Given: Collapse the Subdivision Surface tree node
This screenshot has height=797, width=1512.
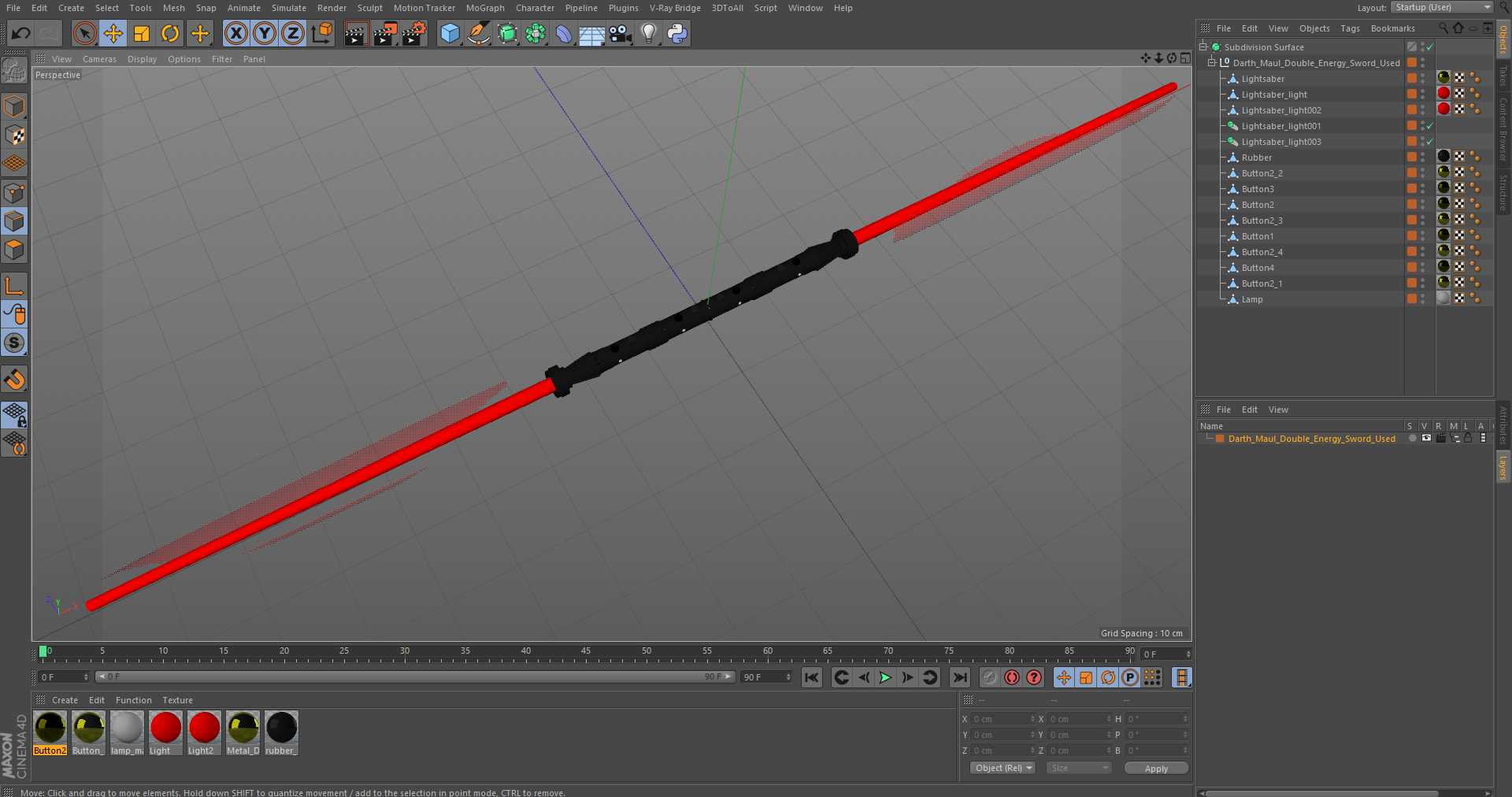Looking at the screenshot, I should [1203, 47].
